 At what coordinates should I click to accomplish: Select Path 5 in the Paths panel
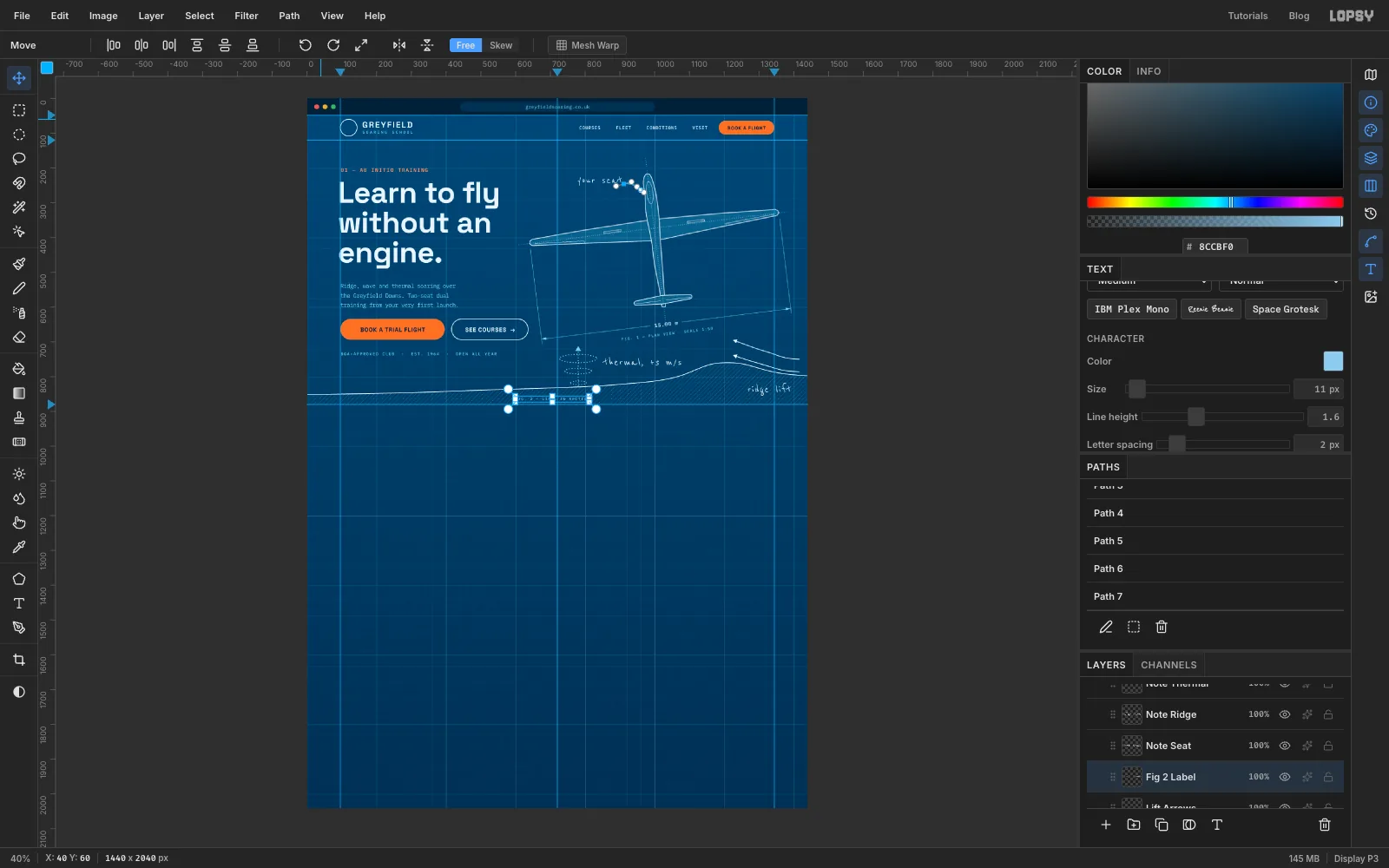click(1215, 541)
